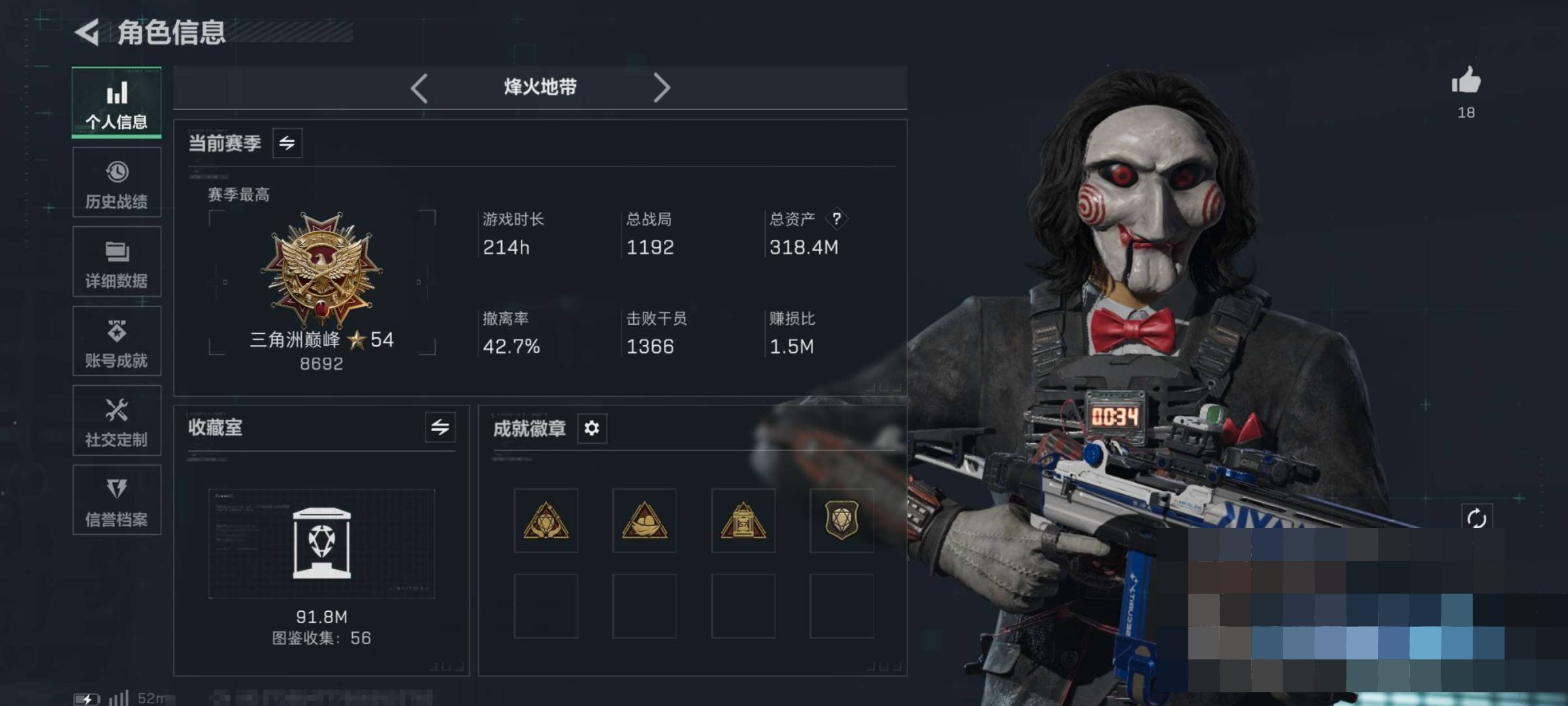
Task: Click the 三角洲巅峰 rank emblem
Action: coord(321,268)
